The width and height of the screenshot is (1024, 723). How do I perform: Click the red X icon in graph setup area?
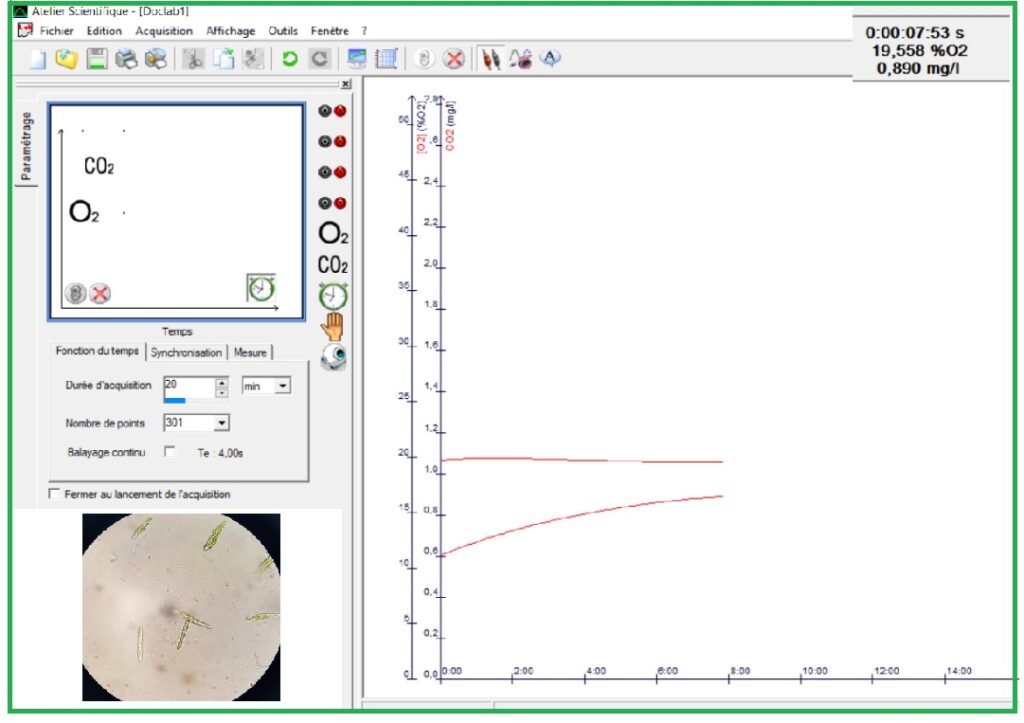coord(101,294)
